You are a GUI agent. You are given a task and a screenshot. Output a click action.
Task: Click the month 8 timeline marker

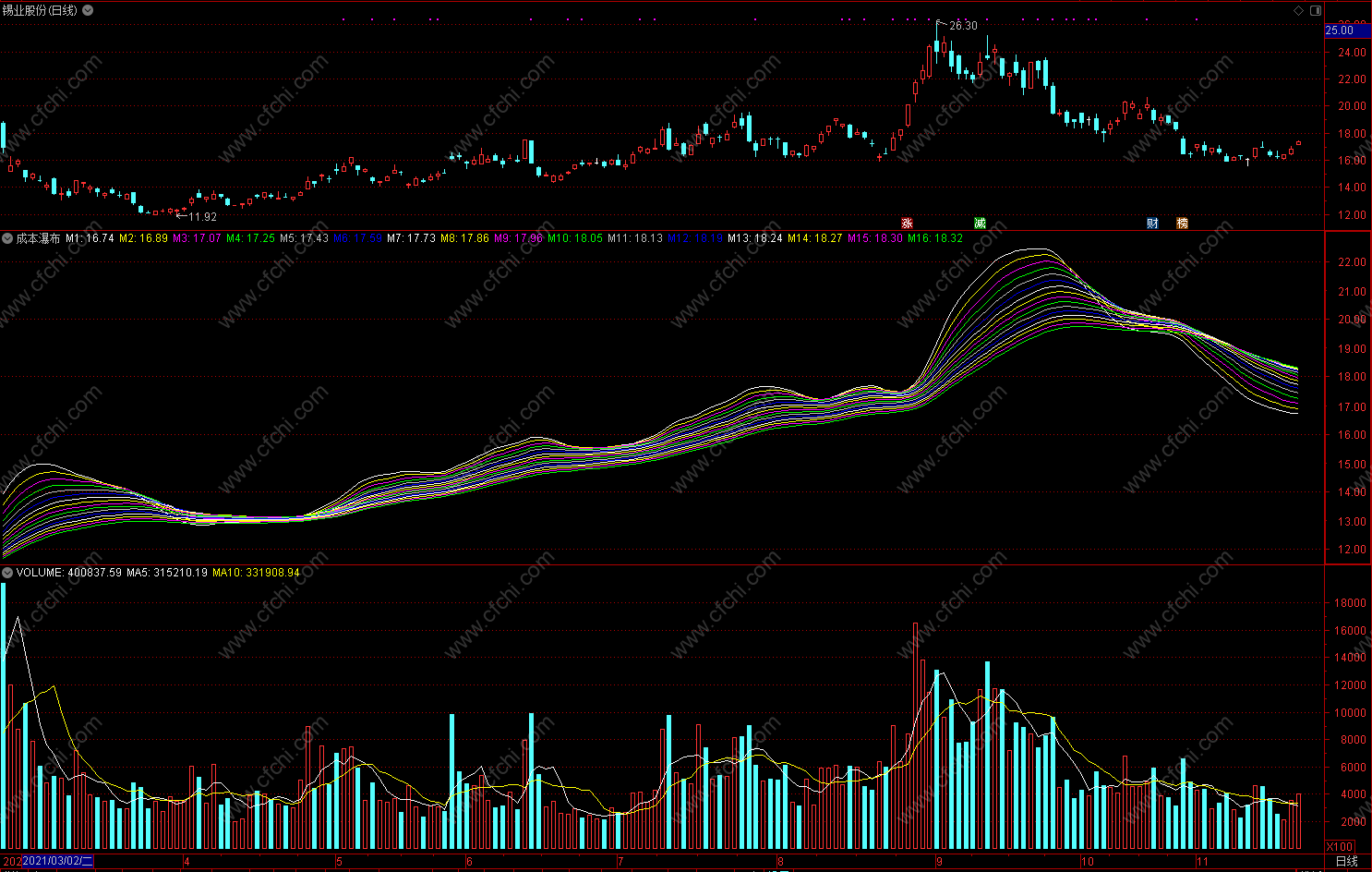click(780, 862)
